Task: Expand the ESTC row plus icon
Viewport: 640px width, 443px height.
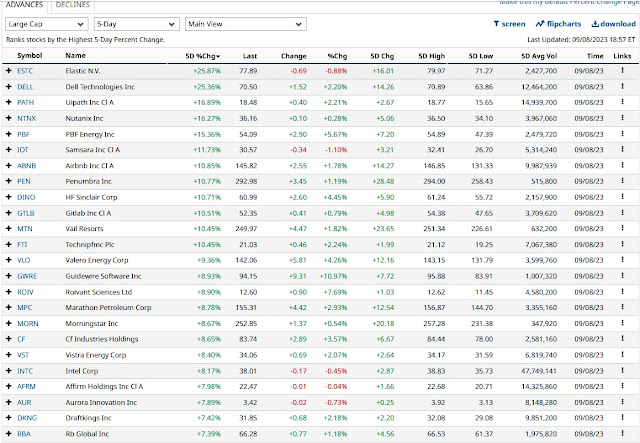Action: click(x=9, y=71)
